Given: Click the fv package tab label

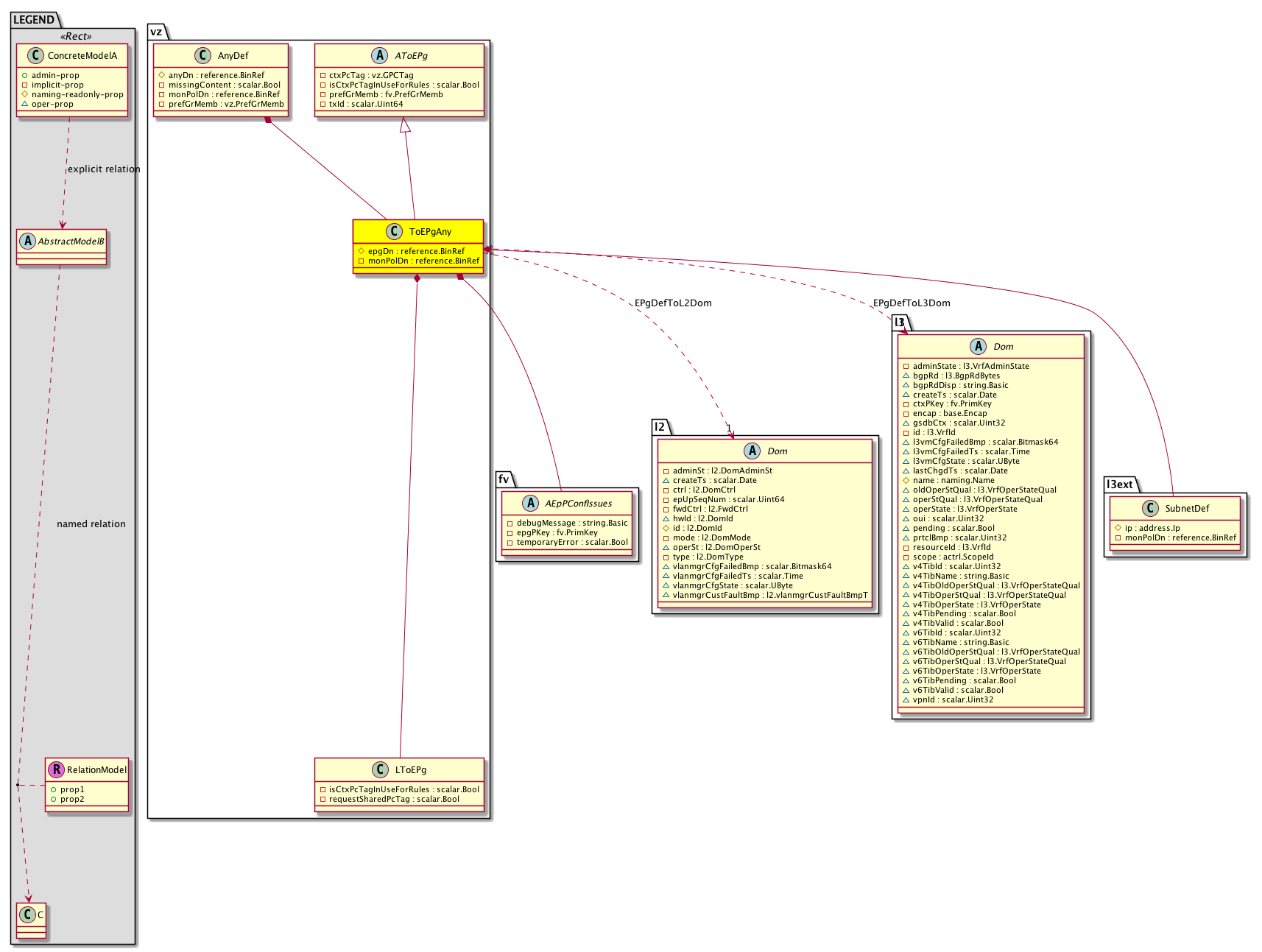Looking at the screenshot, I should coord(504,479).
